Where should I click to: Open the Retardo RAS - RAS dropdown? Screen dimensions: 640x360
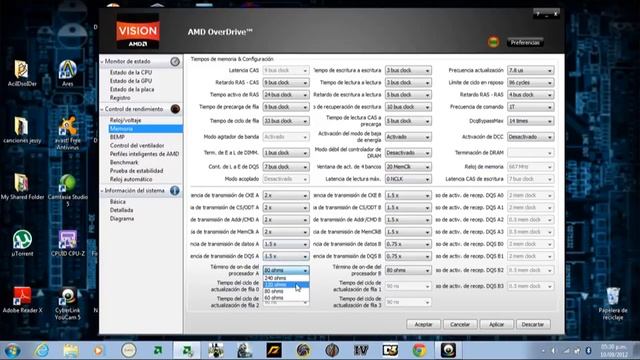pos(530,95)
